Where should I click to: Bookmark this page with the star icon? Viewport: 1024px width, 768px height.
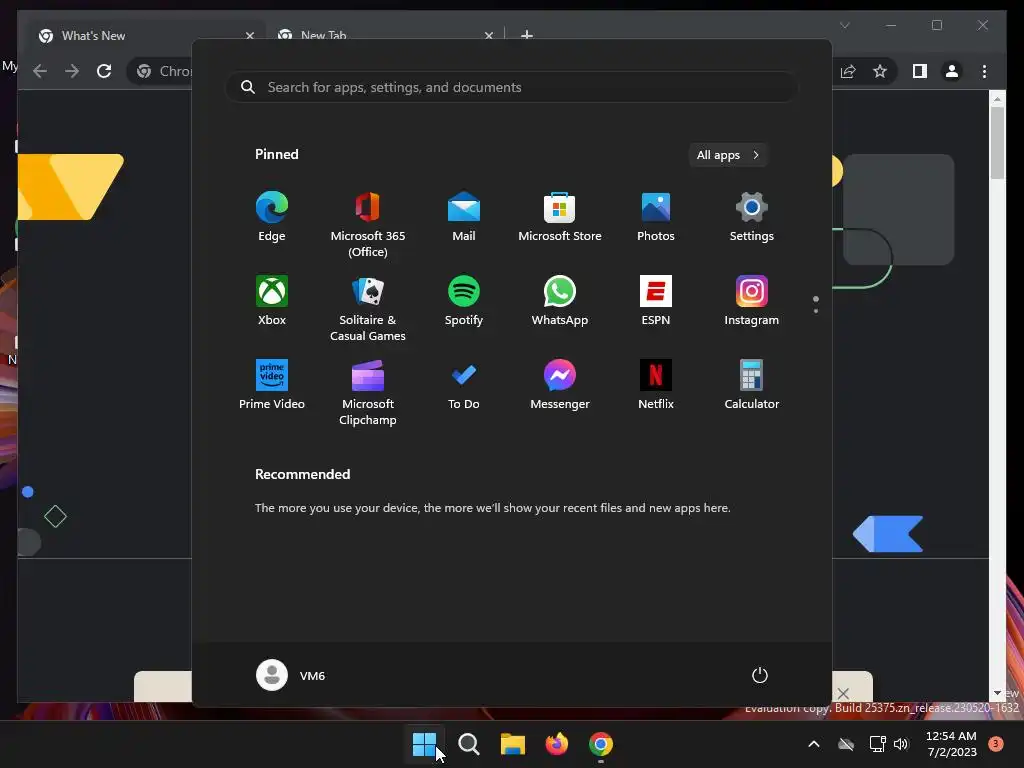880,71
